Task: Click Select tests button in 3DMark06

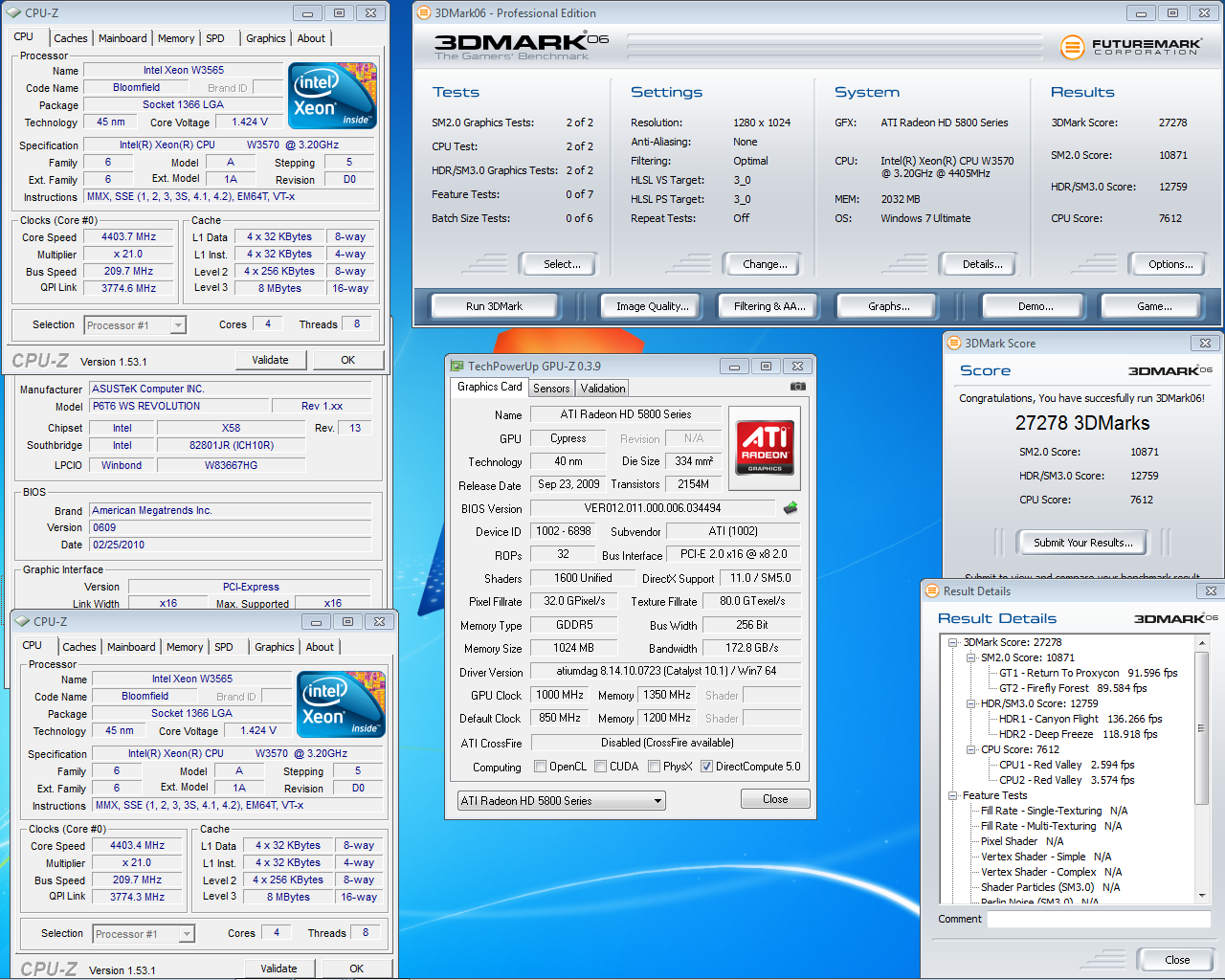Action: tap(562, 264)
